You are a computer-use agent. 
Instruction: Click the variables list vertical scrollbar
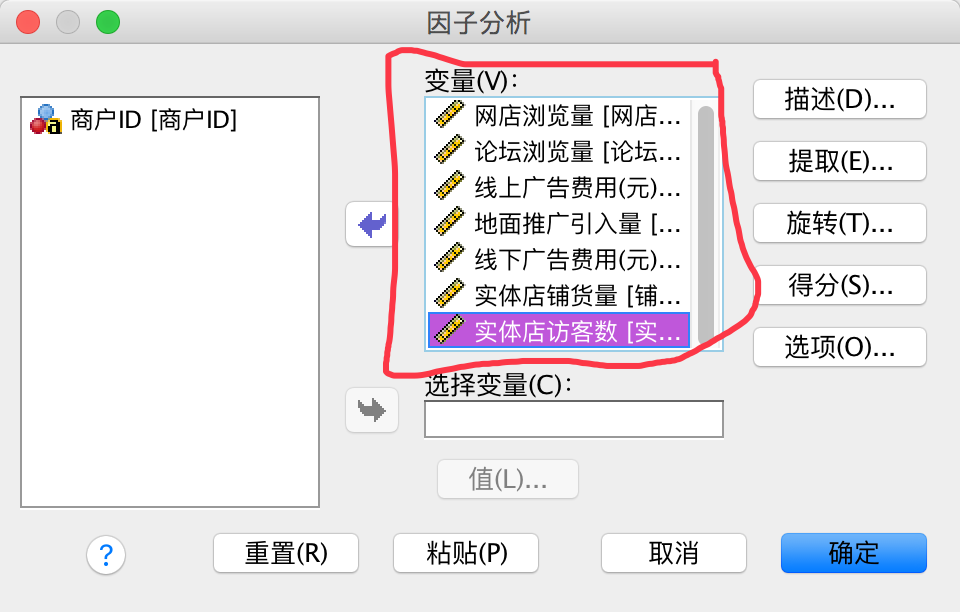(x=706, y=224)
